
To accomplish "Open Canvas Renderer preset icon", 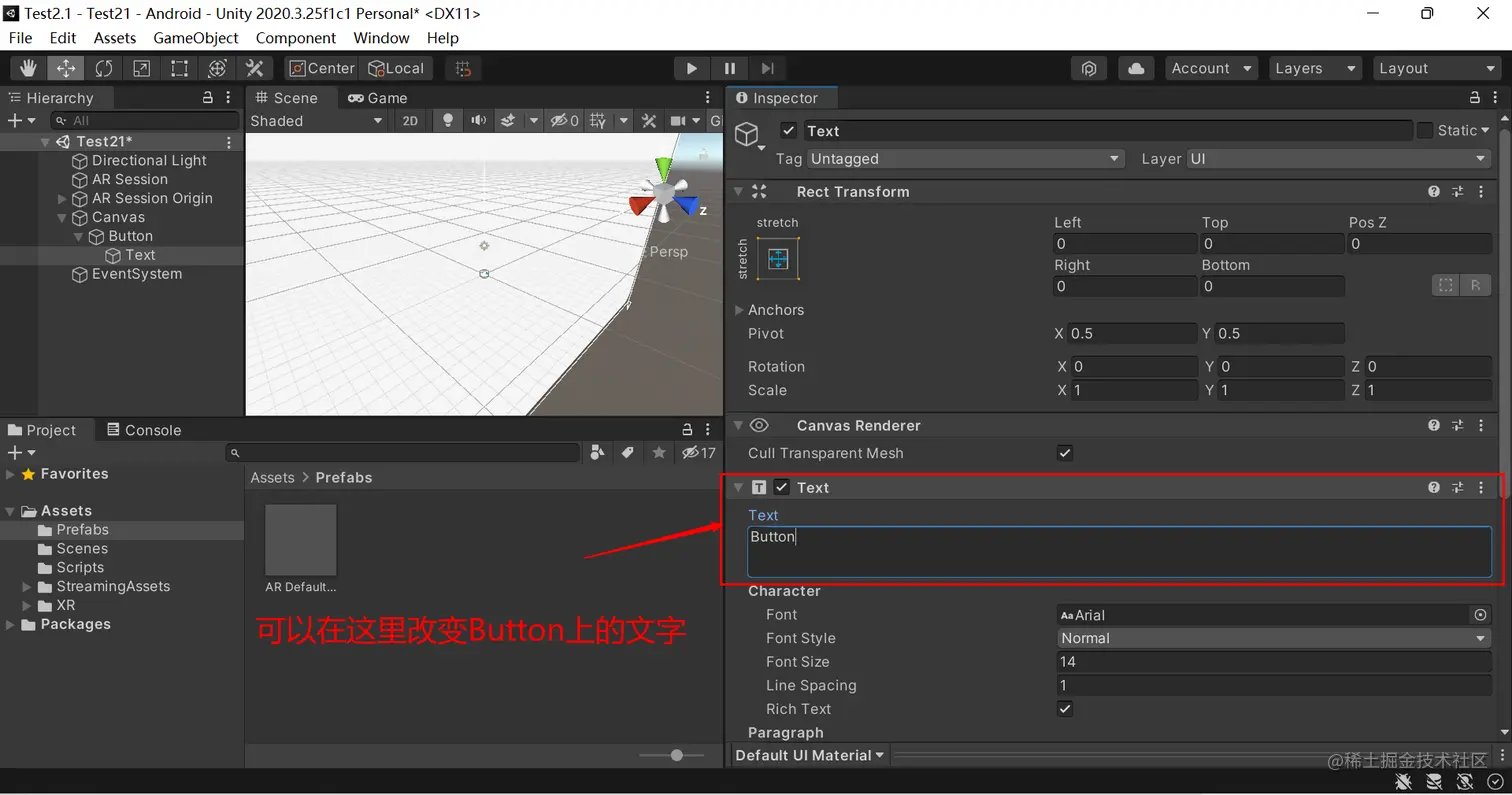I will (1457, 425).
